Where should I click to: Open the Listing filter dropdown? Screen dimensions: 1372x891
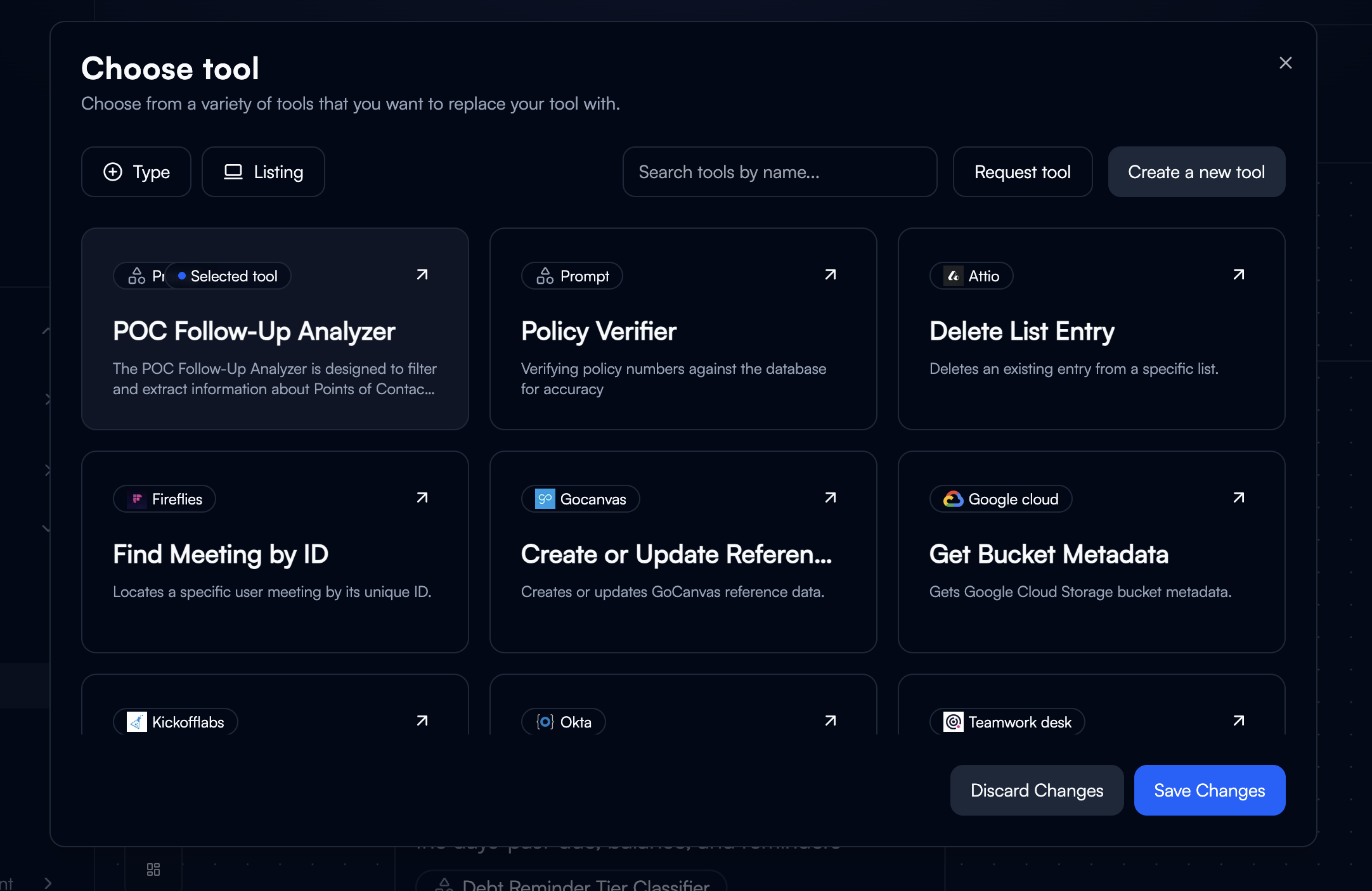[263, 172]
